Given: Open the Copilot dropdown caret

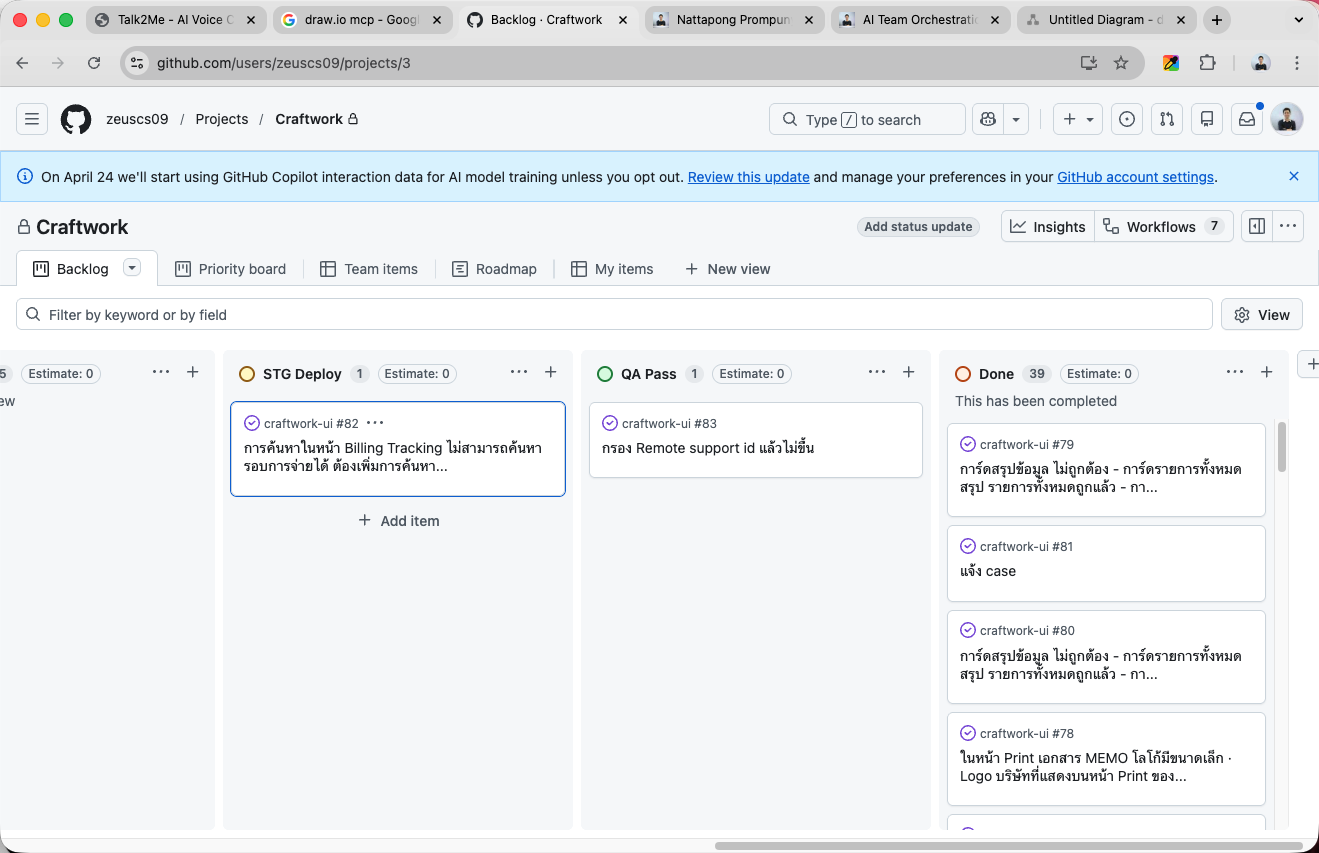Looking at the screenshot, I should click(x=1016, y=119).
